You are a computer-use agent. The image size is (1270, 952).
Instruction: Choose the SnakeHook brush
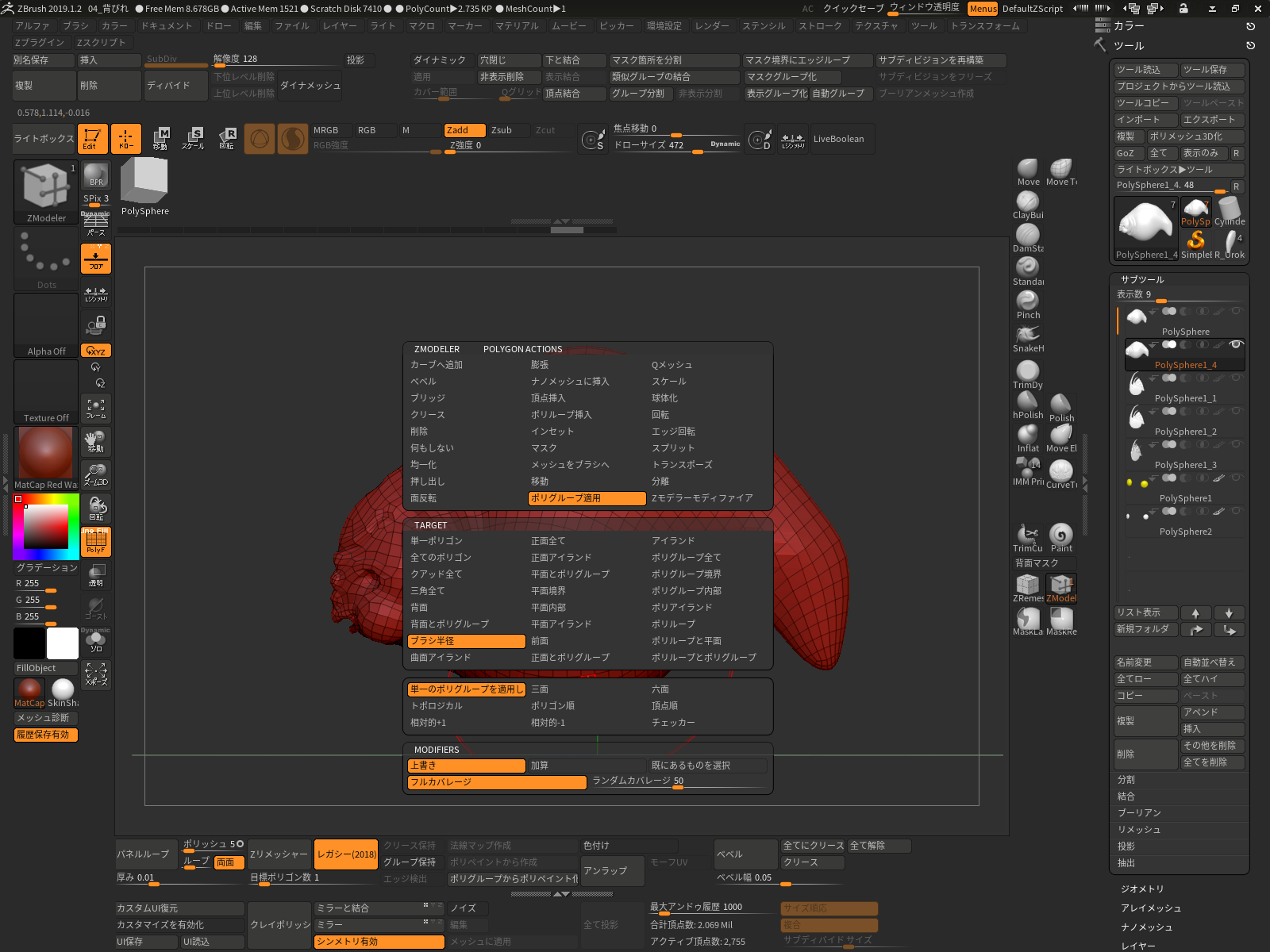(x=1028, y=338)
